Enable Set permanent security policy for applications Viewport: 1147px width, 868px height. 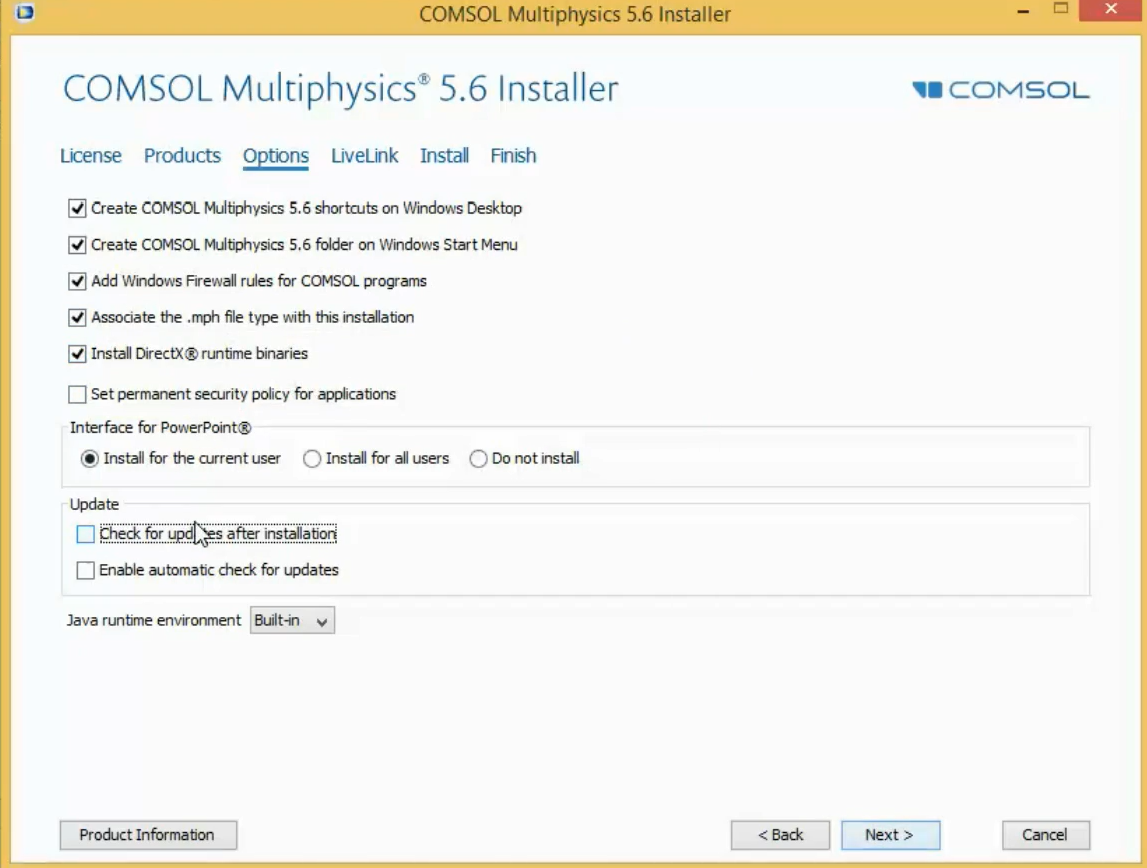tap(77, 395)
